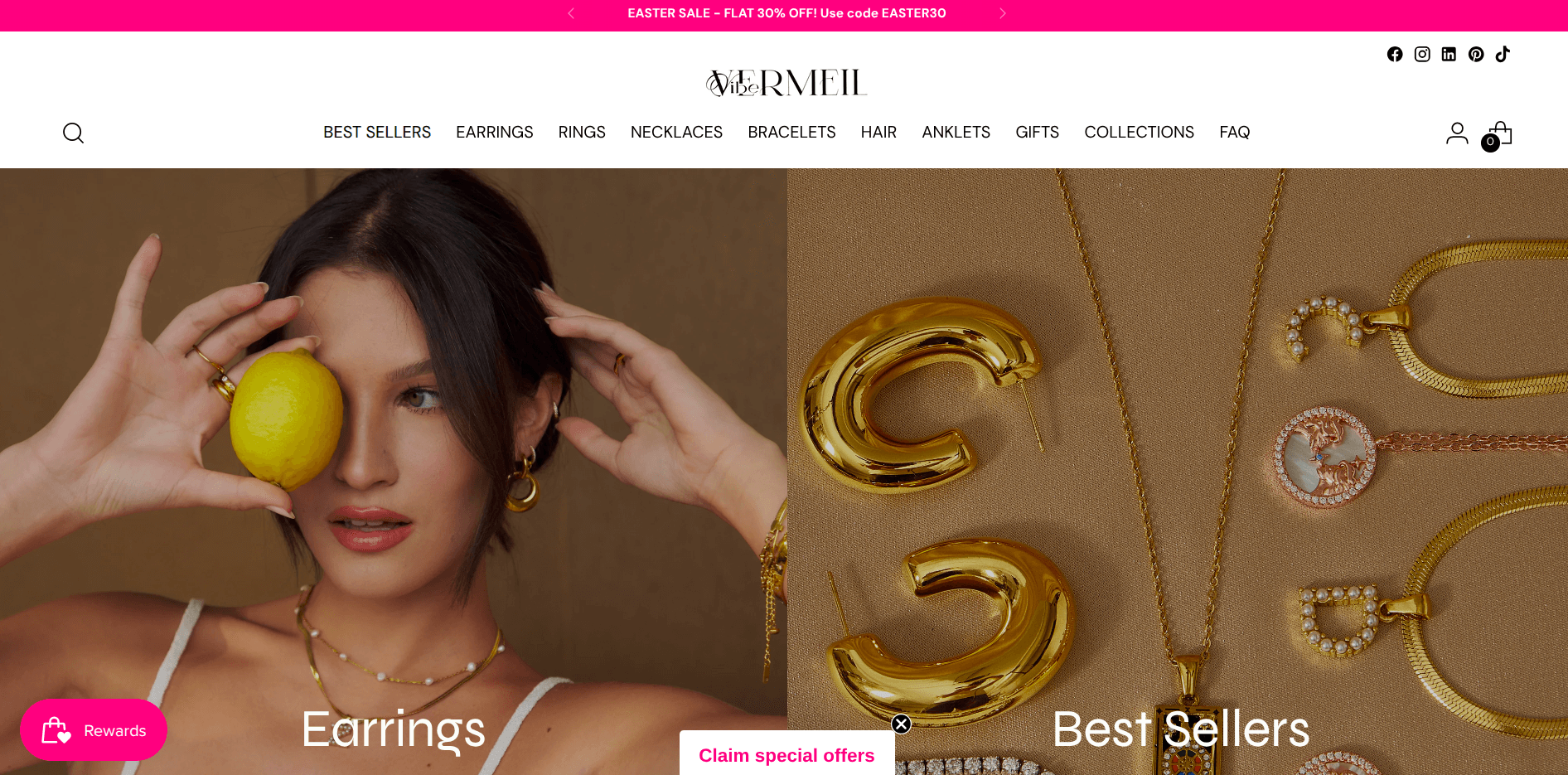Click the Vibe Vermeil logo
The height and width of the screenshot is (775, 1568).
pos(786,83)
